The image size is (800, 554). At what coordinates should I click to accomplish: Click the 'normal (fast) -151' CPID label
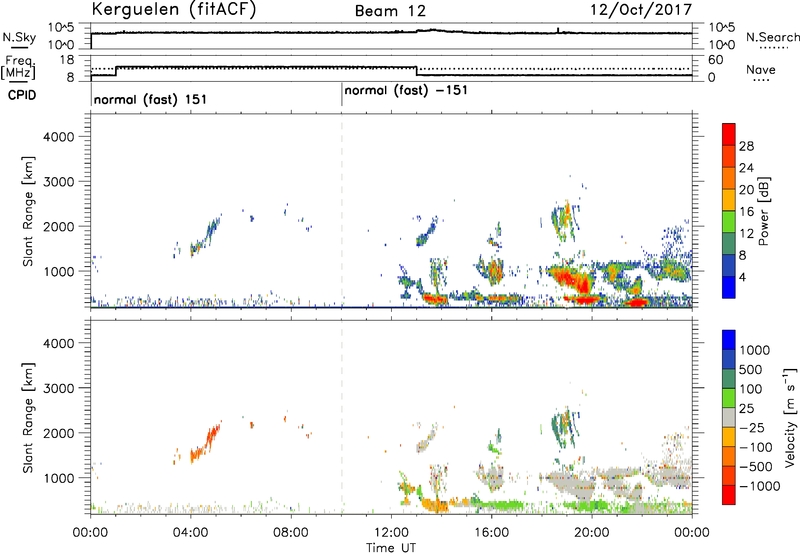click(406, 91)
